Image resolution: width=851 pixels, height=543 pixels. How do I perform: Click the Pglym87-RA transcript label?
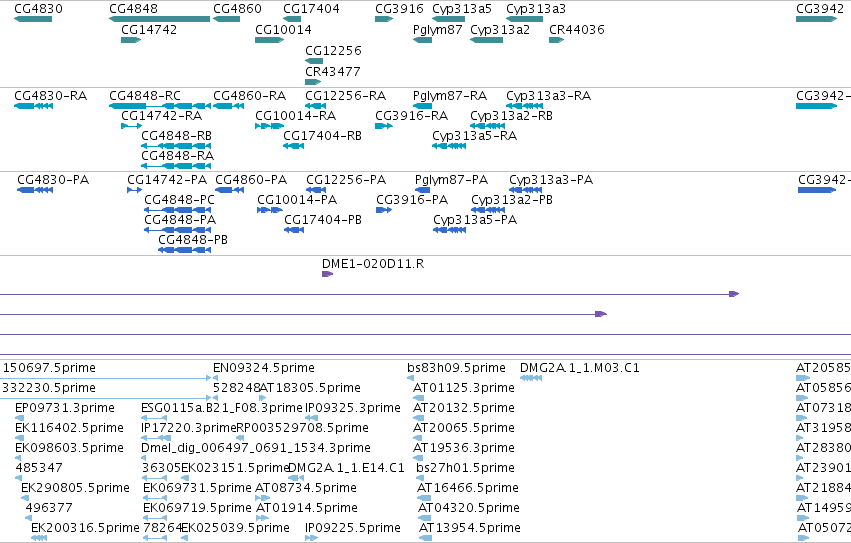[x=450, y=96]
